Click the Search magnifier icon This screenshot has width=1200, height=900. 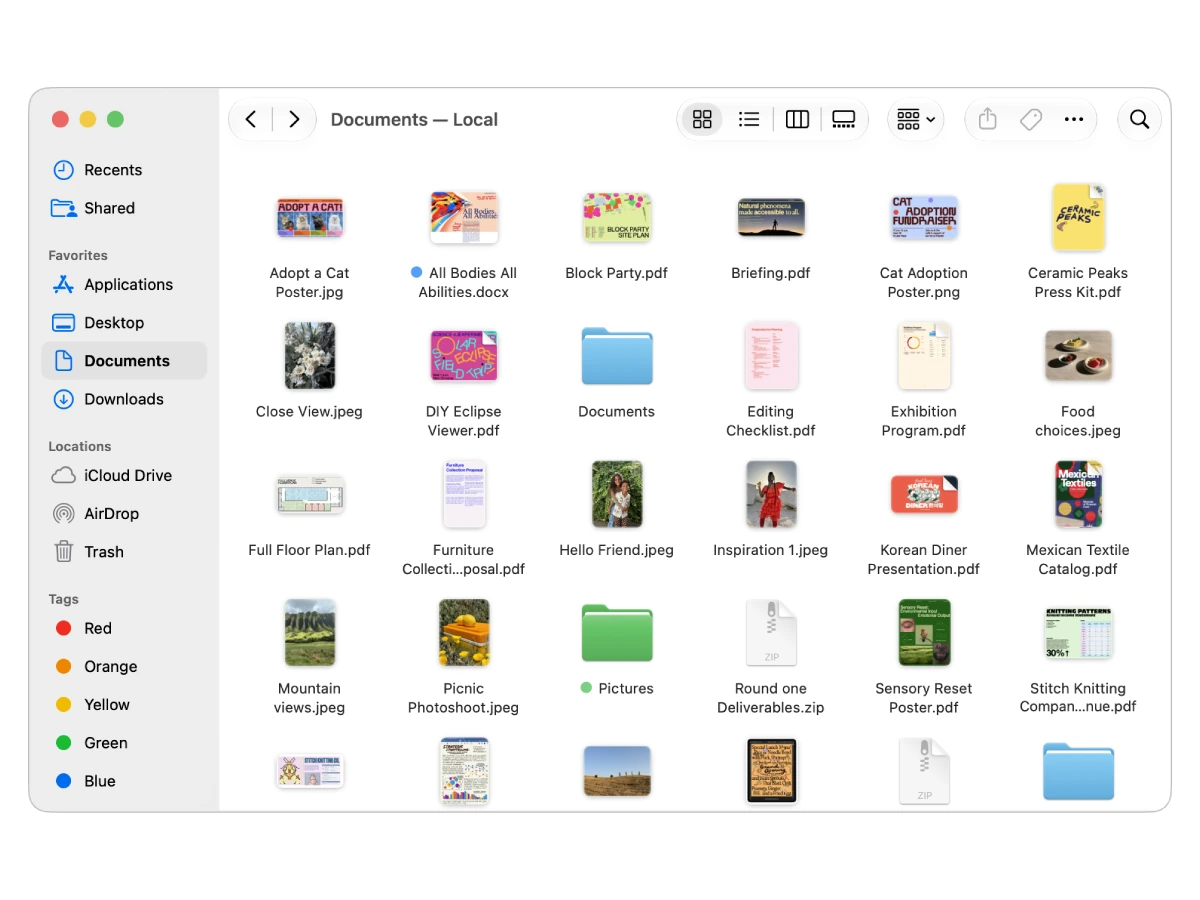[1139, 120]
